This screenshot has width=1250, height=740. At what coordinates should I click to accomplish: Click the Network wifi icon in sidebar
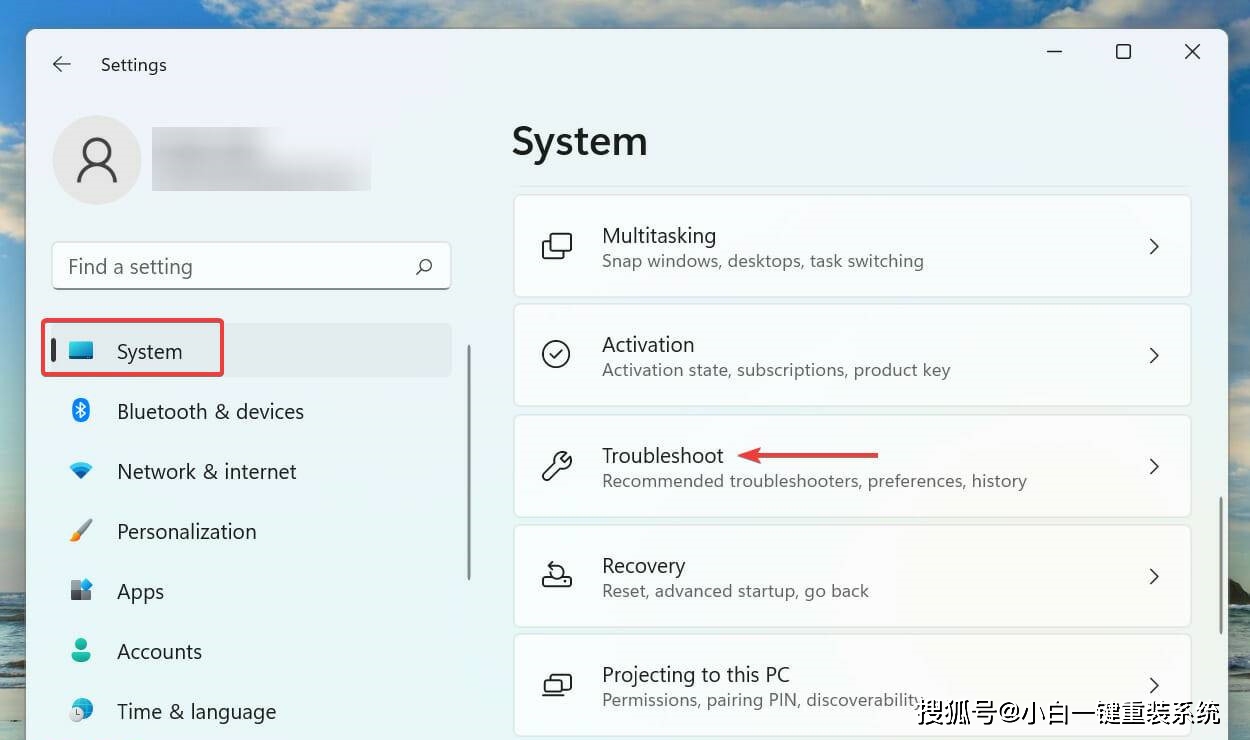(x=81, y=470)
